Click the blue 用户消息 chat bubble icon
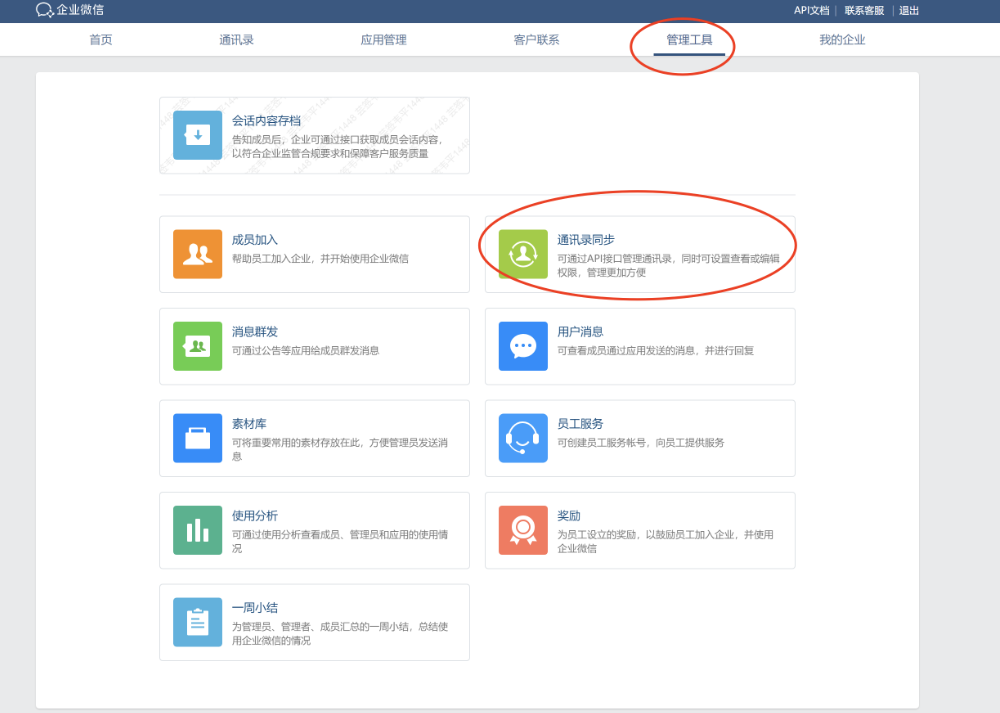 [x=523, y=346]
